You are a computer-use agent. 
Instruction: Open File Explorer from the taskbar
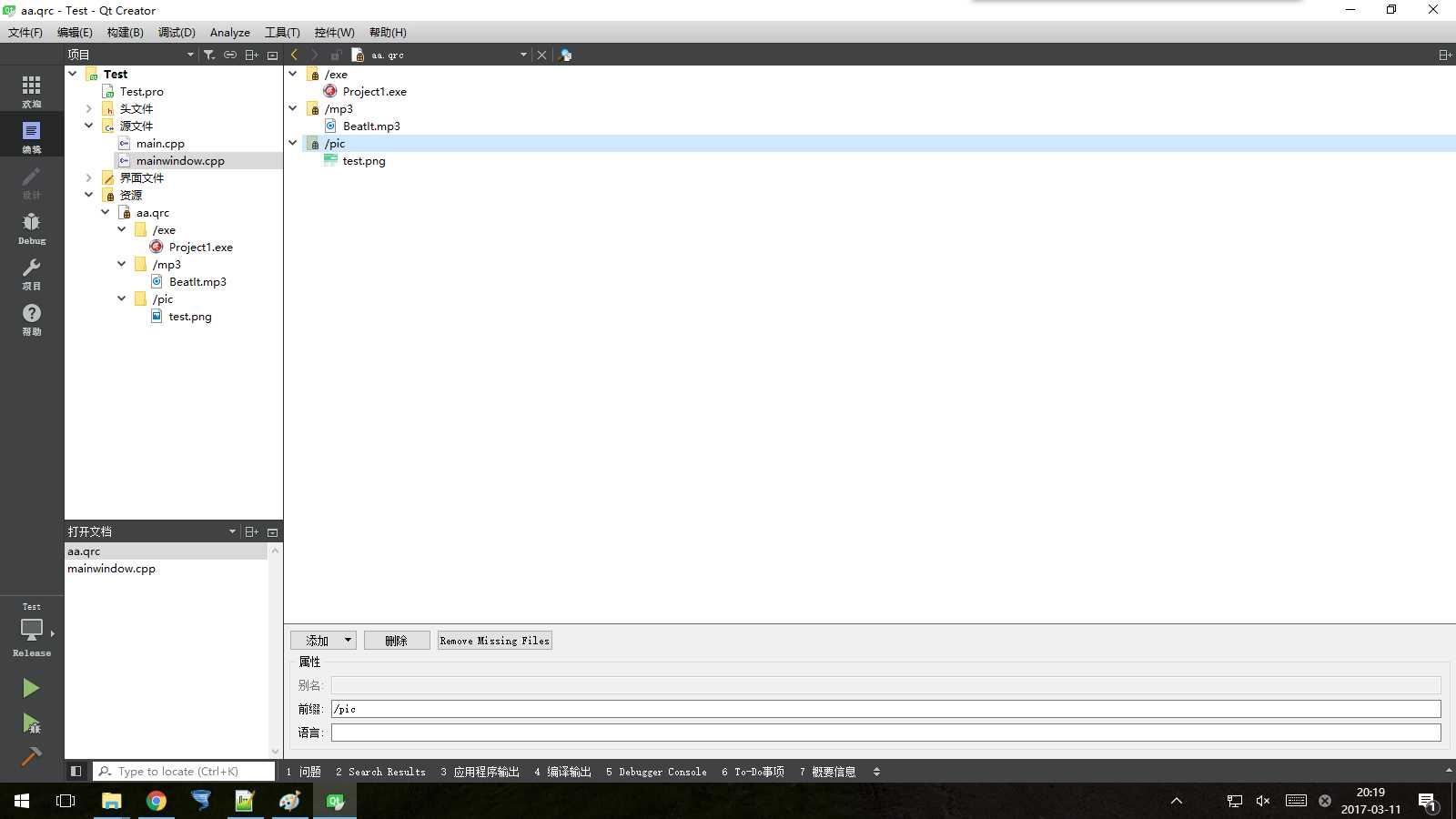(x=111, y=801)
